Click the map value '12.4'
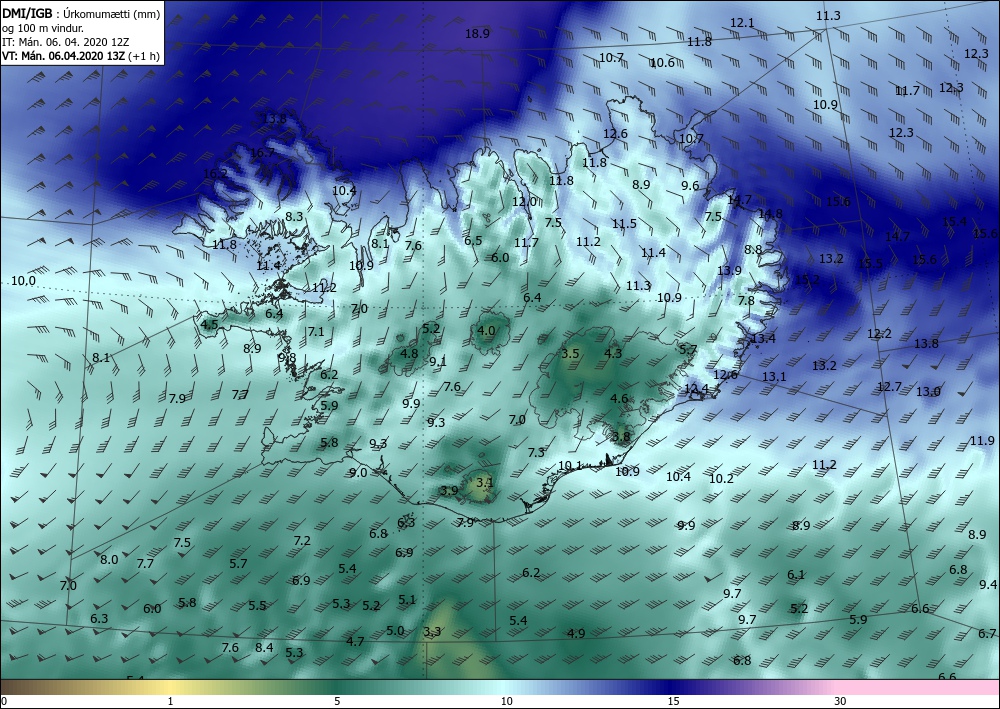1000x709 pixels. tap(696, 388)
